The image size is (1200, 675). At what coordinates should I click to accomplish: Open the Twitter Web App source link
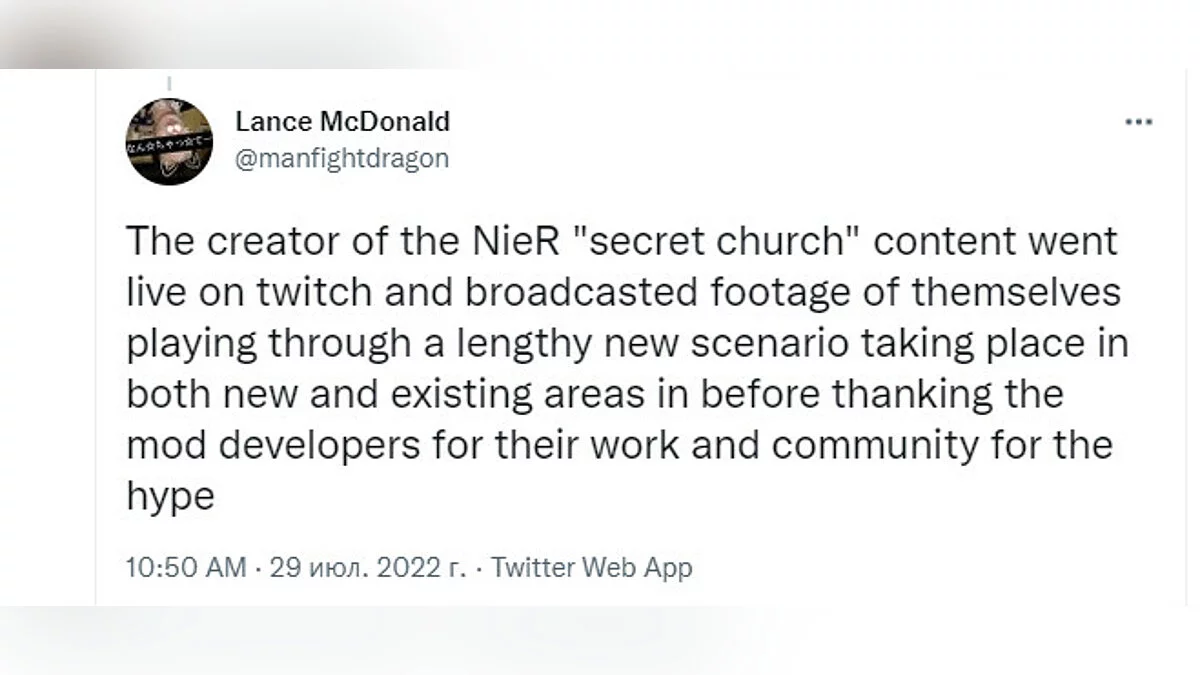(x=592, y=568)
